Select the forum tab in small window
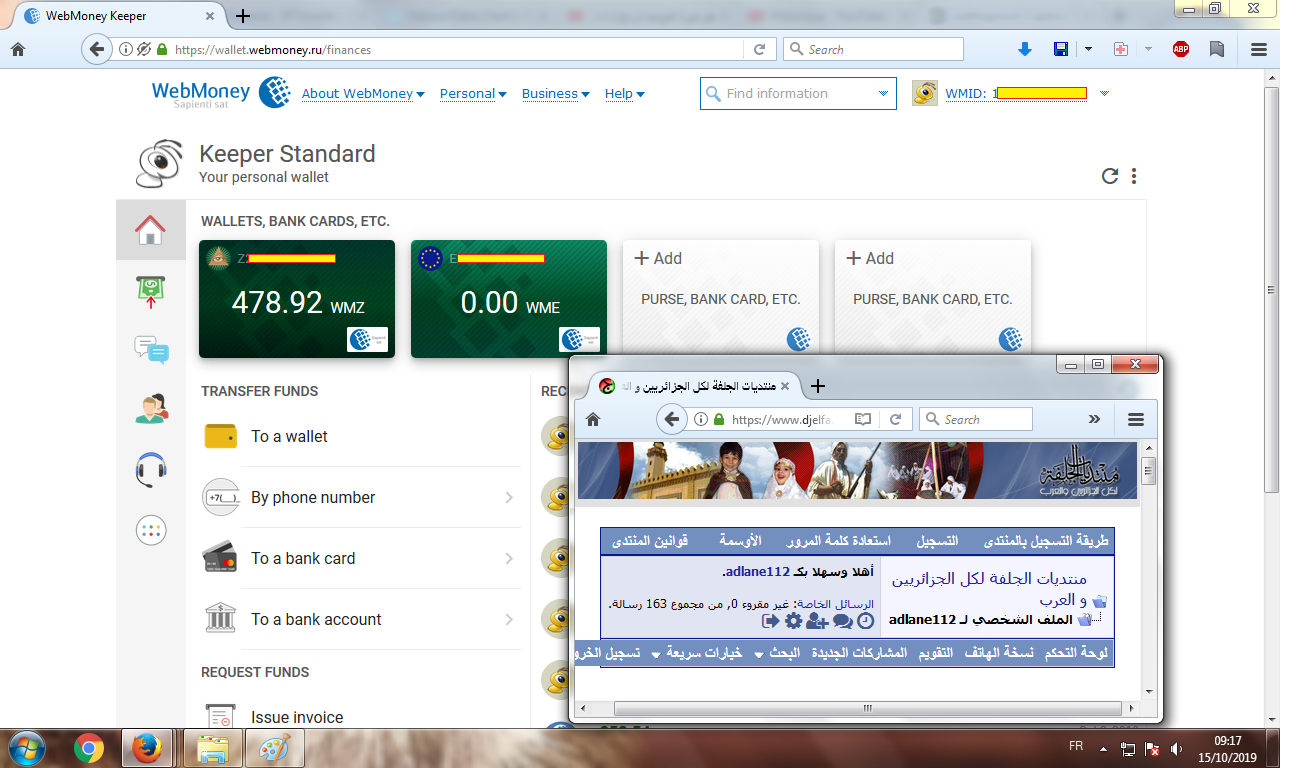This screenshot has height=768, width=1300. [696, 385]
